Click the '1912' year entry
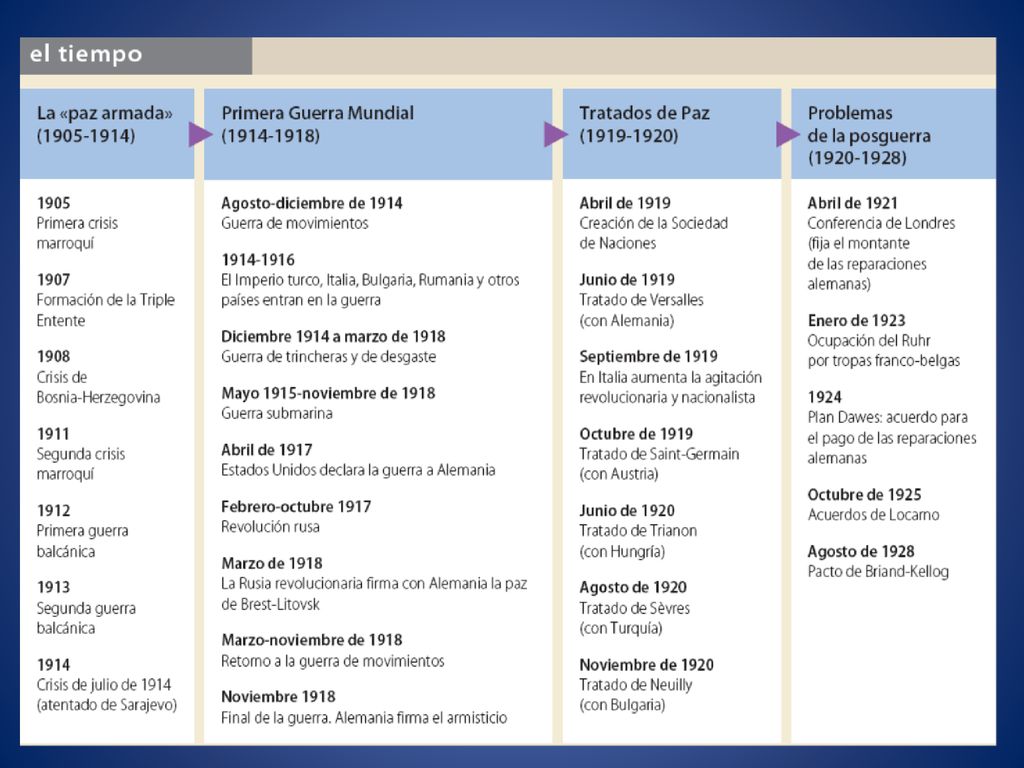Image resolution: width=1024 pixels, height=768 pixels. tap(54, 511)
